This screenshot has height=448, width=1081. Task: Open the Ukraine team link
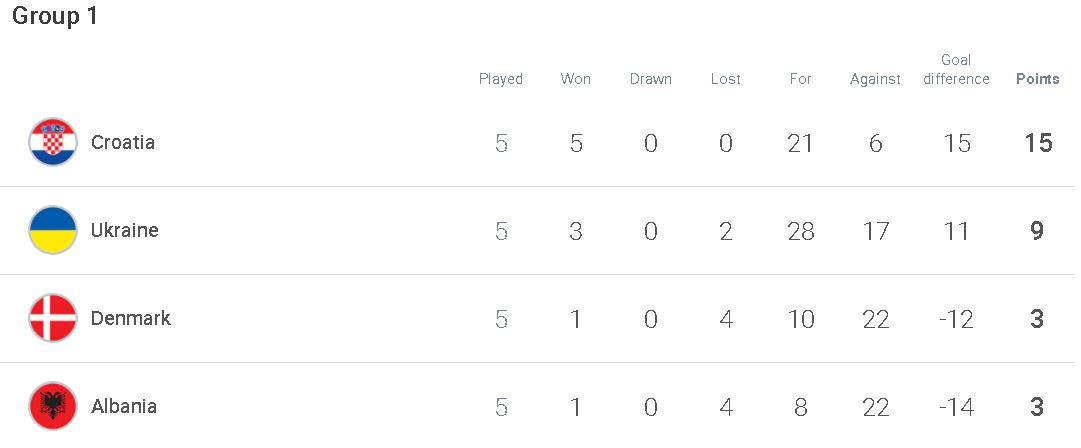pyautogui.click(x=125, y=230)
